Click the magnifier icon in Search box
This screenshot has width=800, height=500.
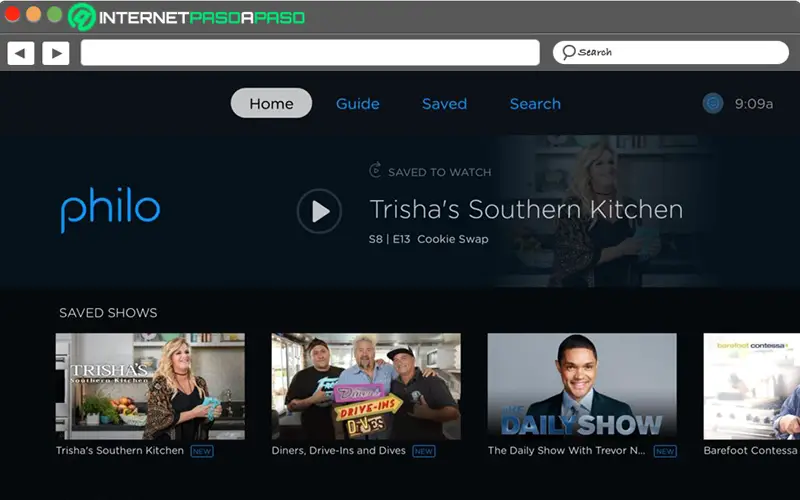tap(568, 52)
